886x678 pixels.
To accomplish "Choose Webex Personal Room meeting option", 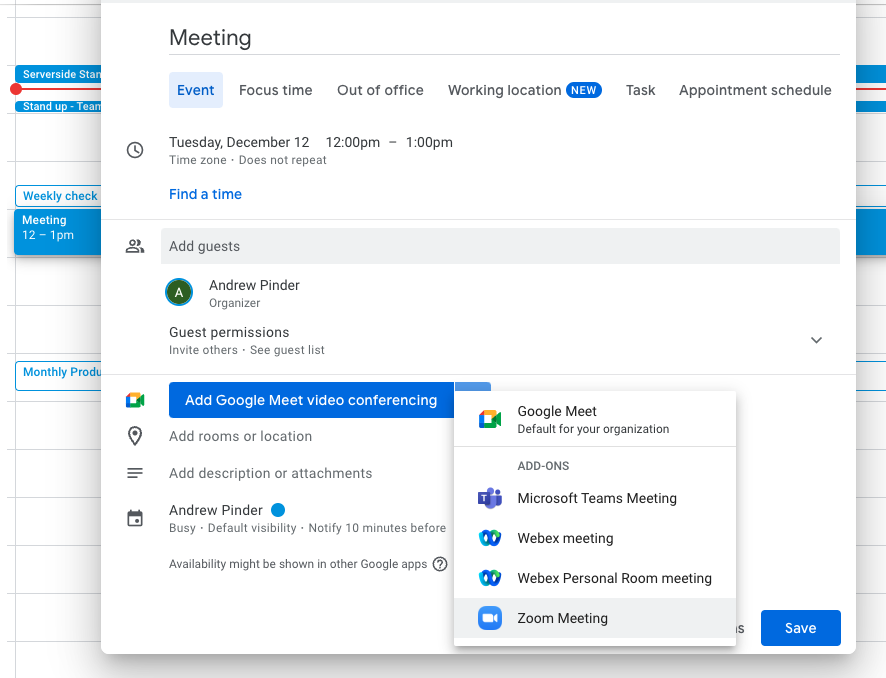I will click(x=595, y=578).
